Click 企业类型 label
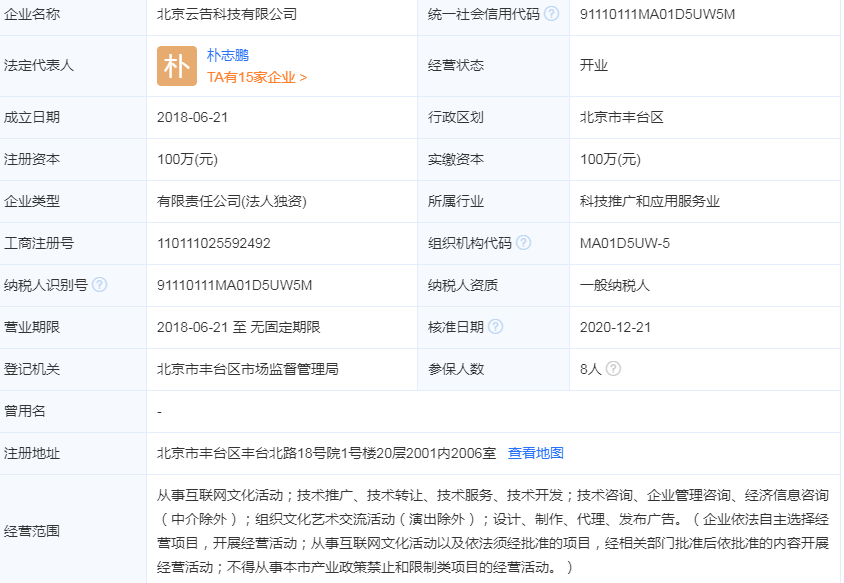The width and height of the screenshot is (844, 583). [x=32, y=201]
